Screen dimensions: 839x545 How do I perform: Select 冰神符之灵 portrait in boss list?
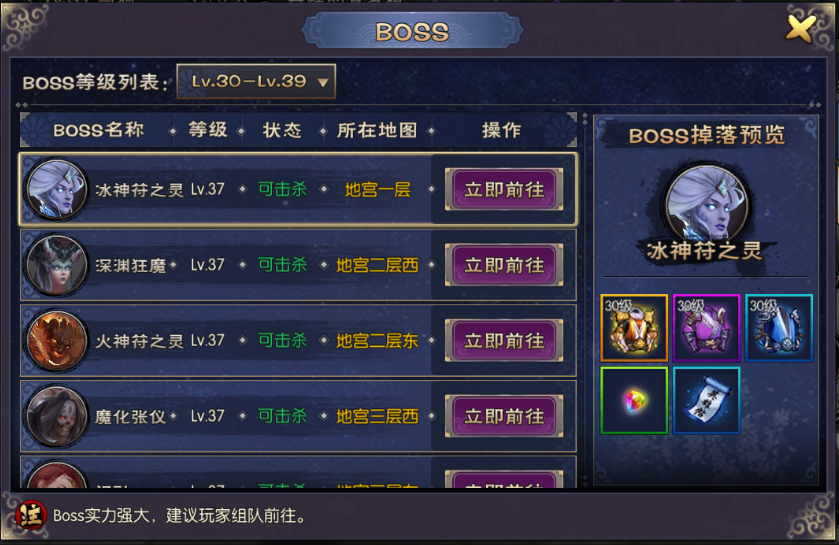(57, 189)
